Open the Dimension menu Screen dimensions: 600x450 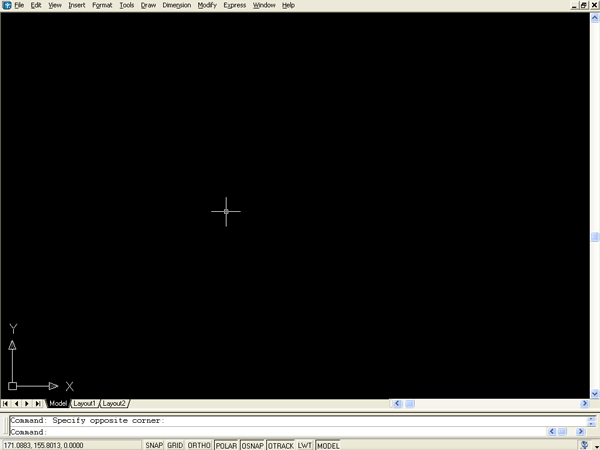point(177,5)
